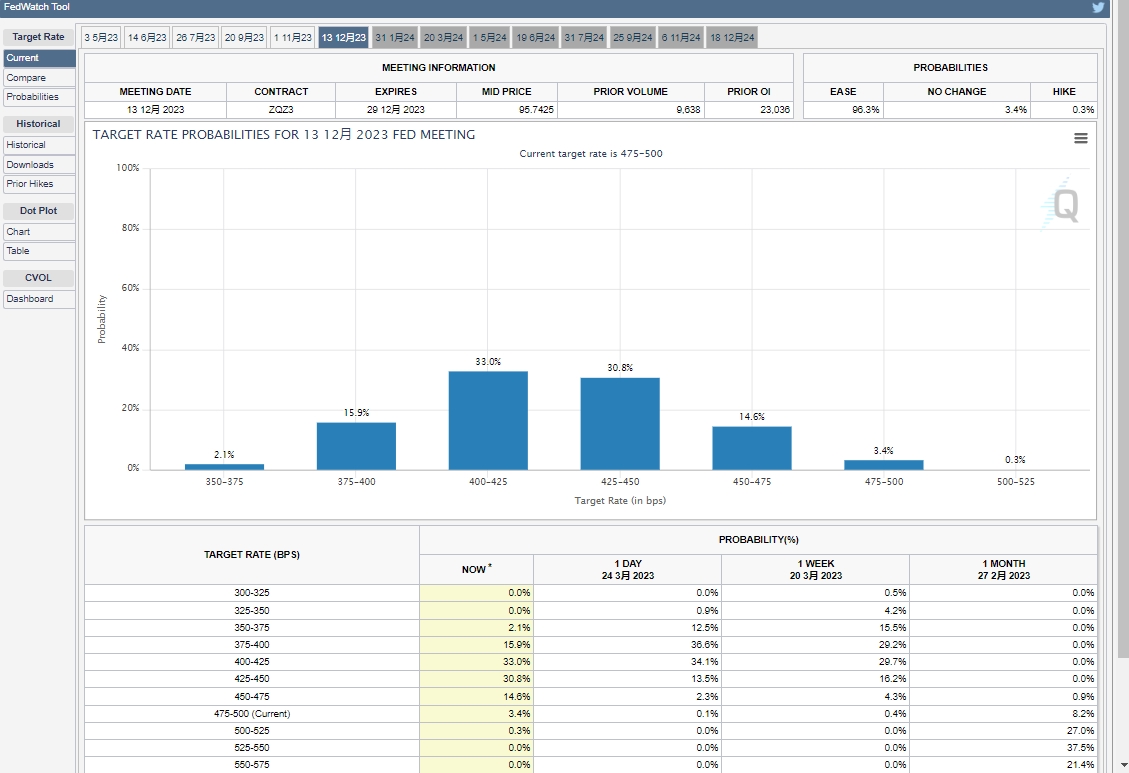Click the QuikStrike Q logo watermark

[x=1062, y=208]
